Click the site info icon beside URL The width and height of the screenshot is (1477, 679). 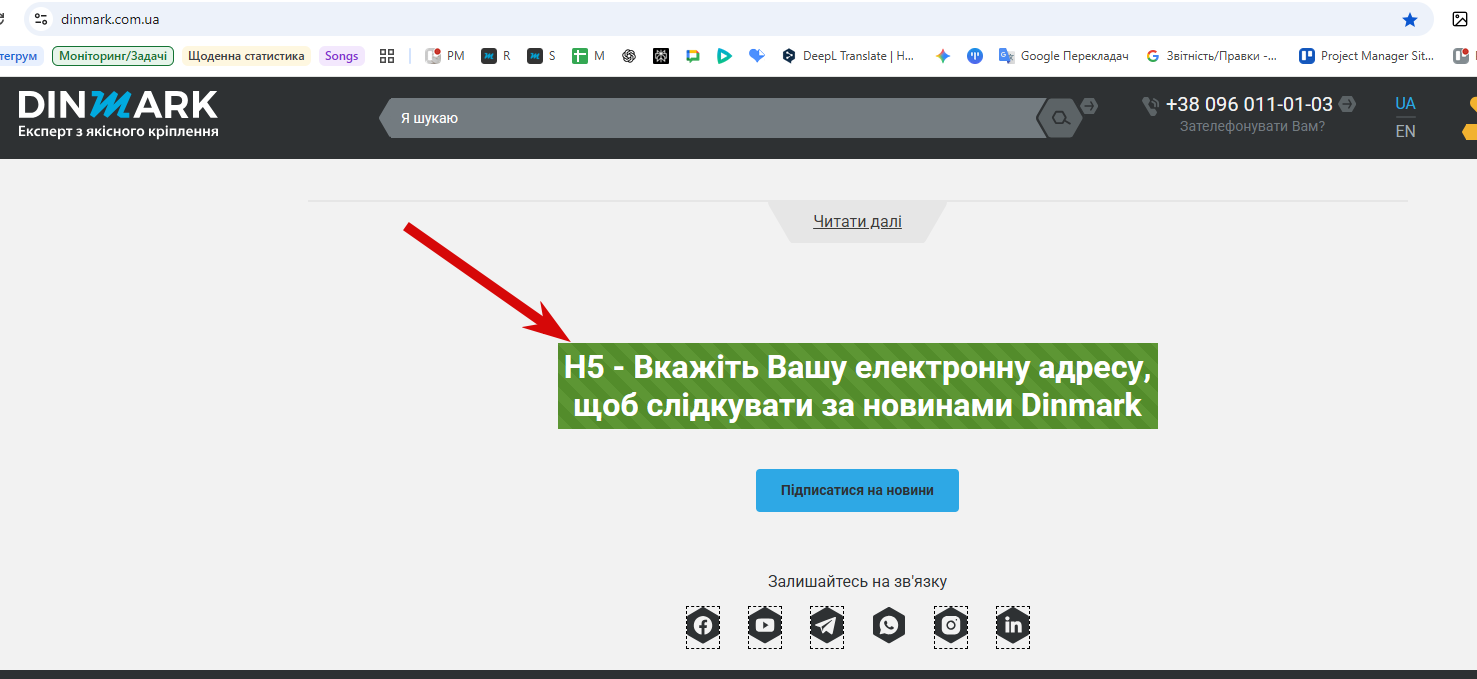41,19
